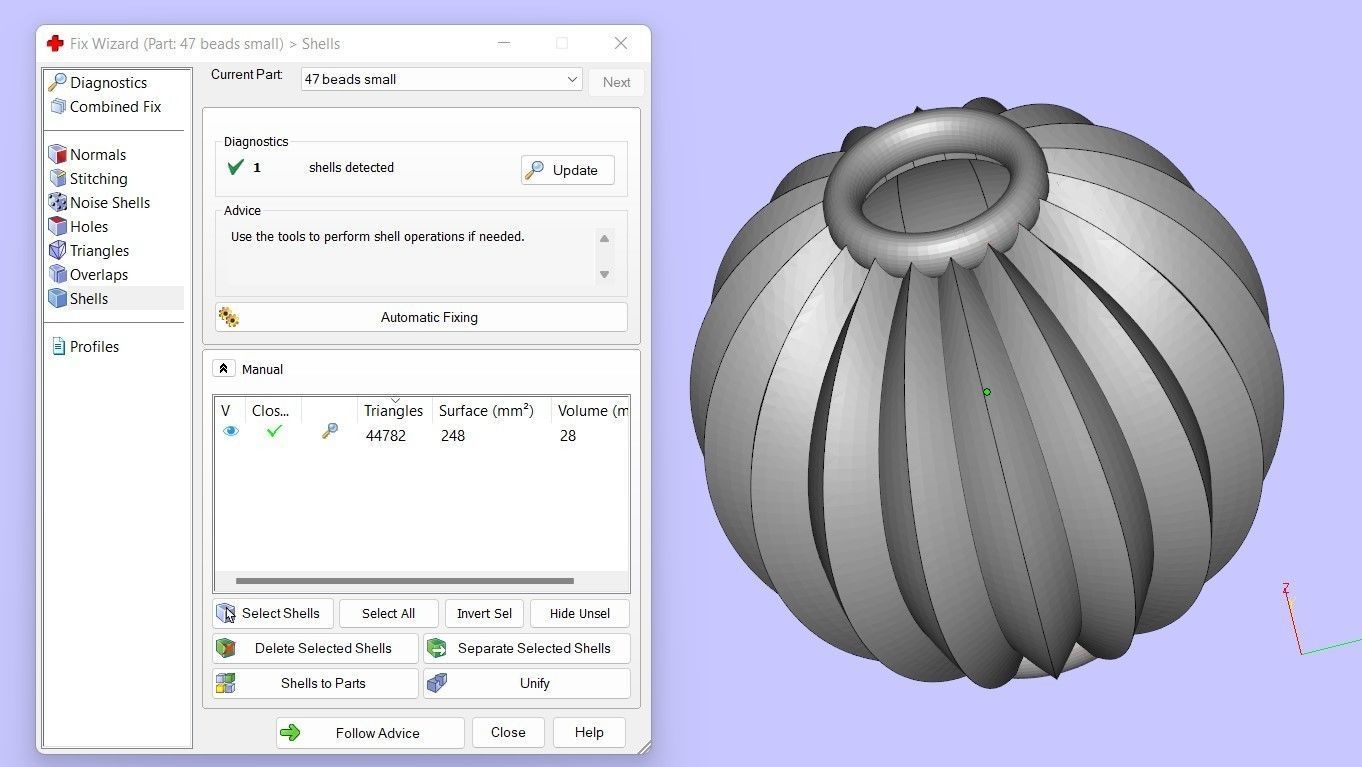Screen dimensions: 1362x767
Task: Click Update to refresh diagnostics
Action: pyautogui.click(x=567, y=170)
